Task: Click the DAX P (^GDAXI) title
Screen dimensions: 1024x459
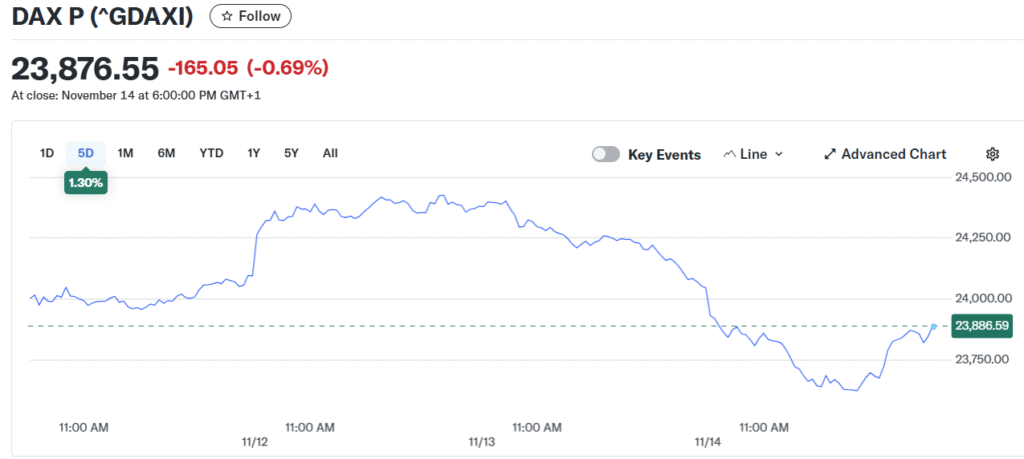Action: pos(102,16)
